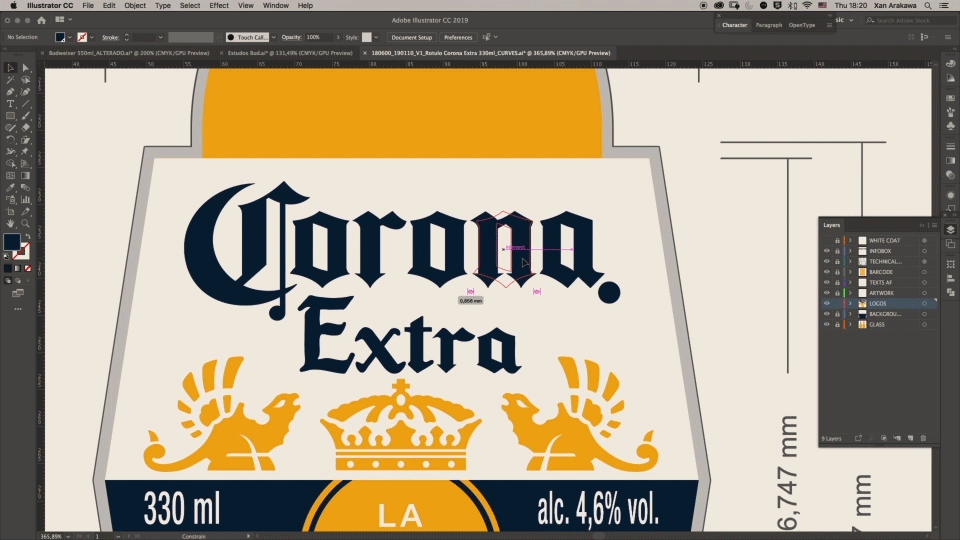Open the Window menu
This screenshot has width=960, height=540.
pos(276,6)
